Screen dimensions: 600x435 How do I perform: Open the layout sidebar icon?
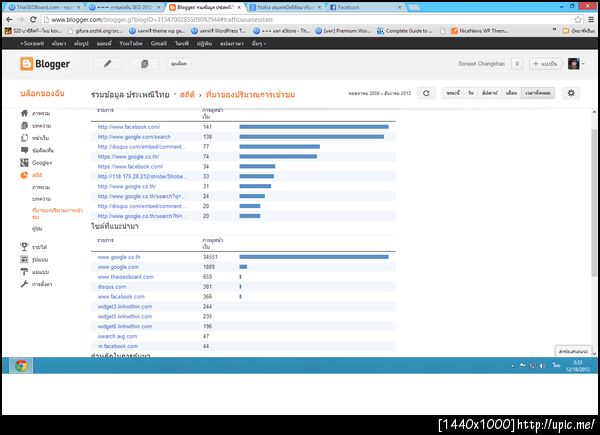coord(24,259)
